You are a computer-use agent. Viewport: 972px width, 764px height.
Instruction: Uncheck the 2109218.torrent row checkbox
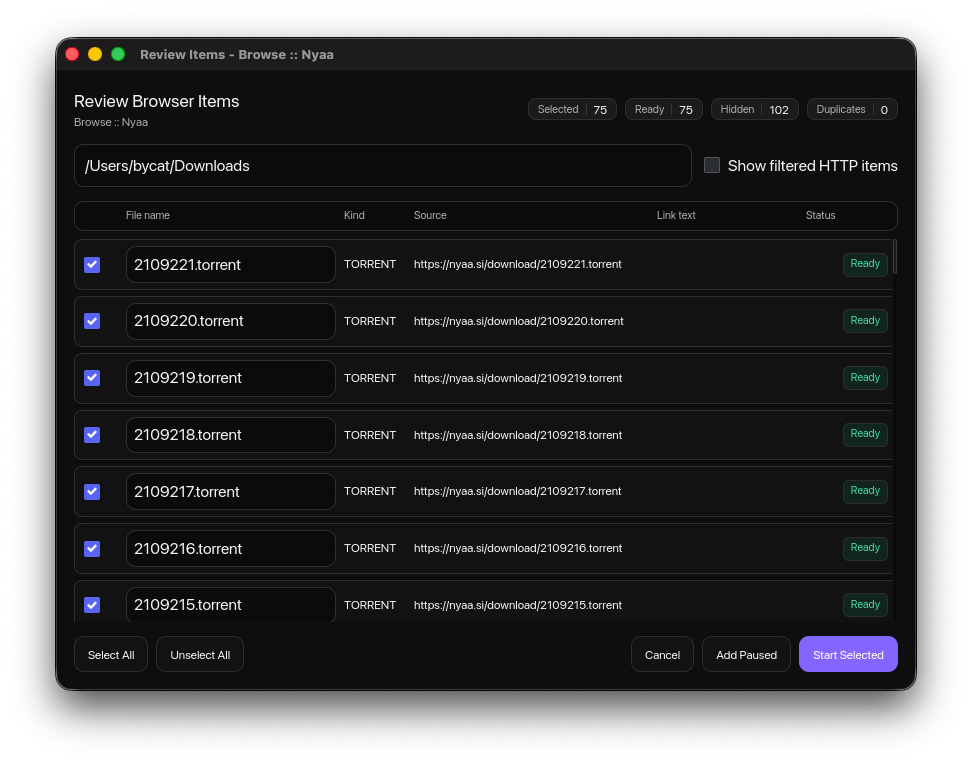[92, 435]
